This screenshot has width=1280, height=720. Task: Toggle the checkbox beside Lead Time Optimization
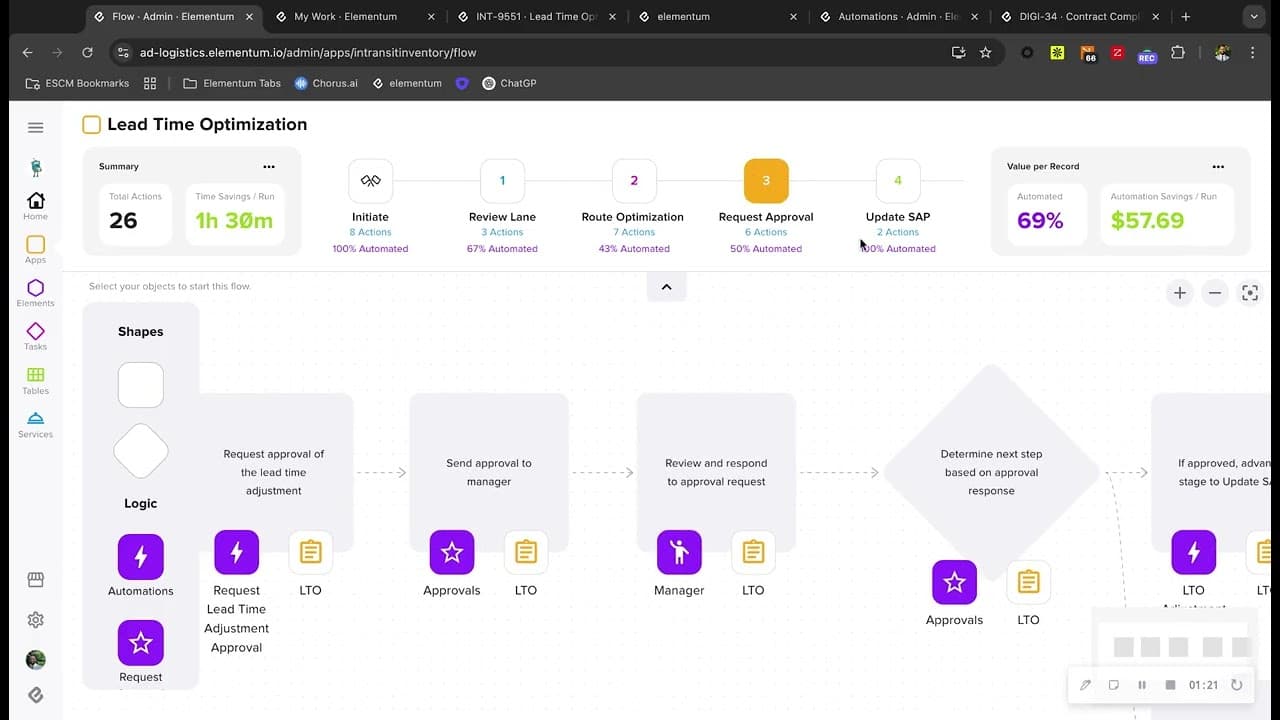[91, 125]
